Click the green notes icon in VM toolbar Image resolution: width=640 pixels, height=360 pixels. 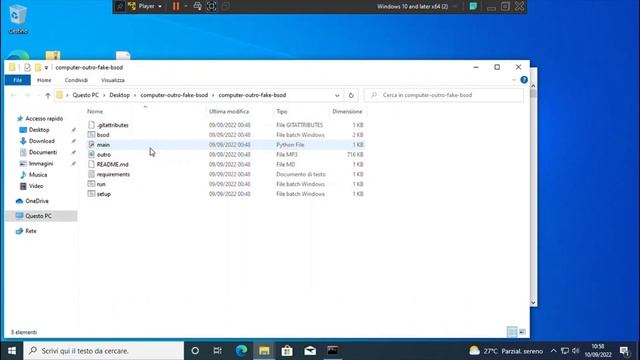(473, 6)
